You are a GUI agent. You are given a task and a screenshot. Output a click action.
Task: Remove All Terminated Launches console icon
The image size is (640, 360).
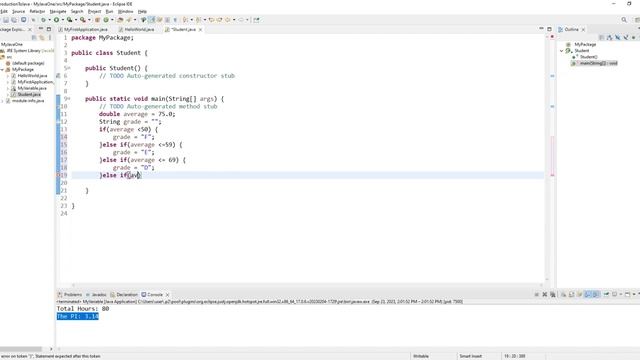pyautogui.click(x=553, y=294)
